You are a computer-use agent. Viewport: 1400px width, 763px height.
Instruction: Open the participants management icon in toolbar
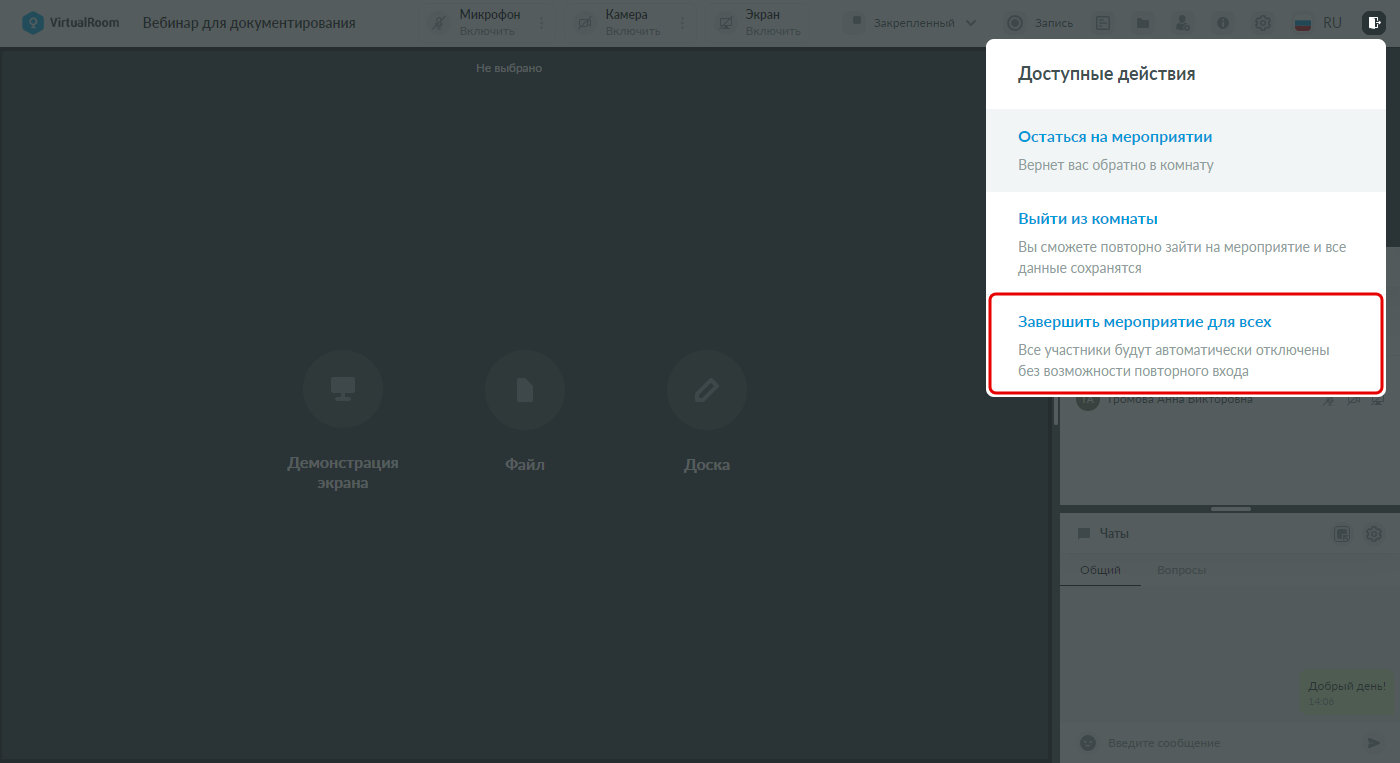[1183, 23]
